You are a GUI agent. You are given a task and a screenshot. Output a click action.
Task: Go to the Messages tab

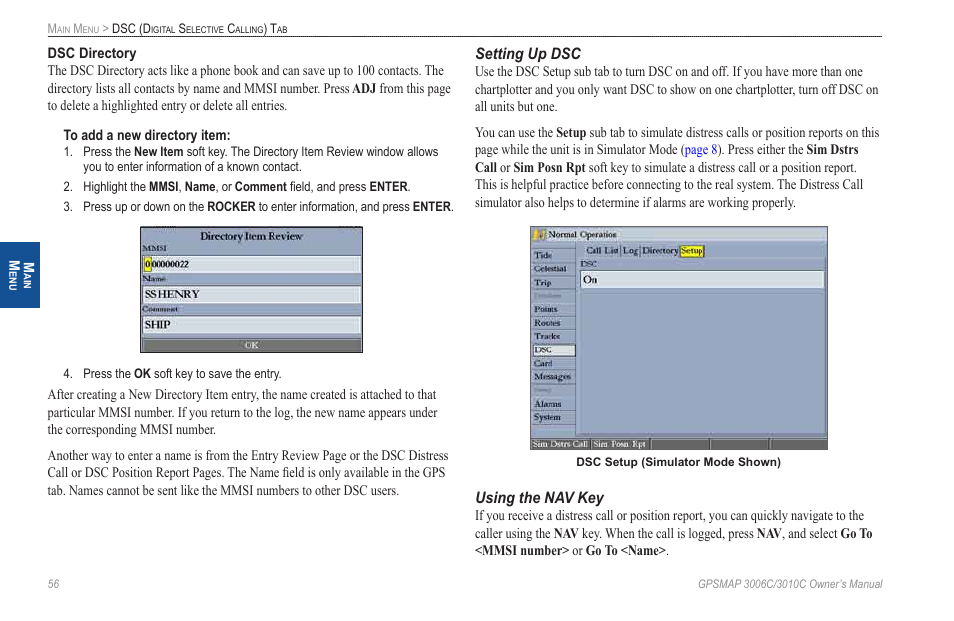click(x=553, y=377)
